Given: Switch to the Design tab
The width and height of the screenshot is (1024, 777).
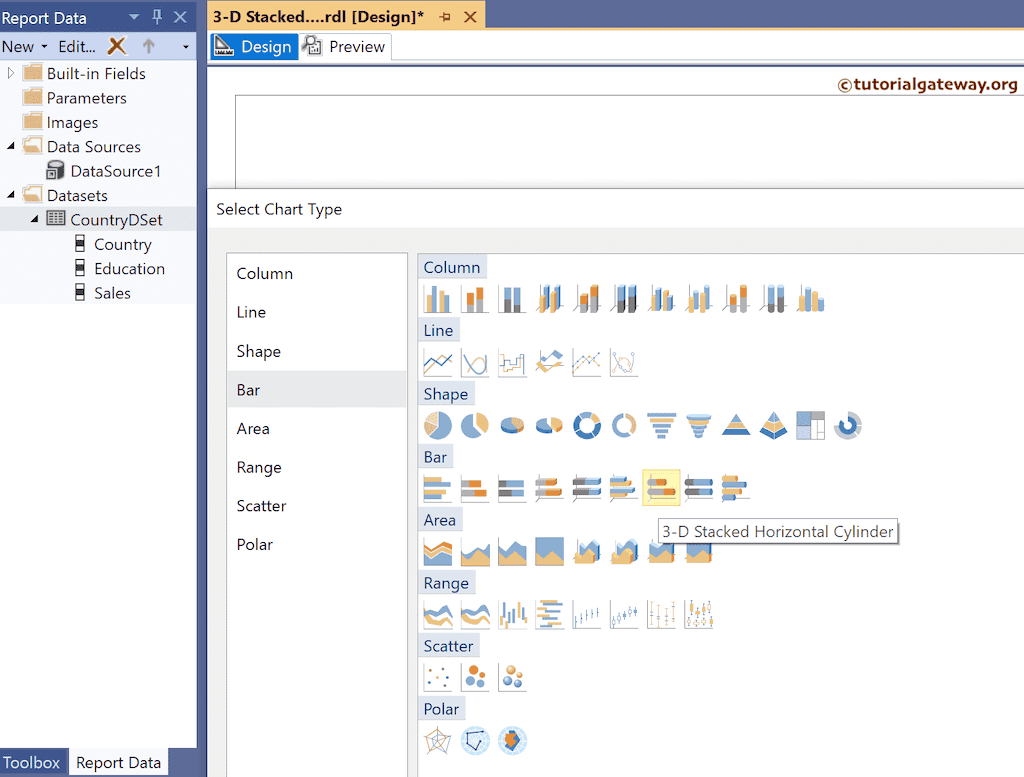Looking at the screenshot, I should point(254,46).
